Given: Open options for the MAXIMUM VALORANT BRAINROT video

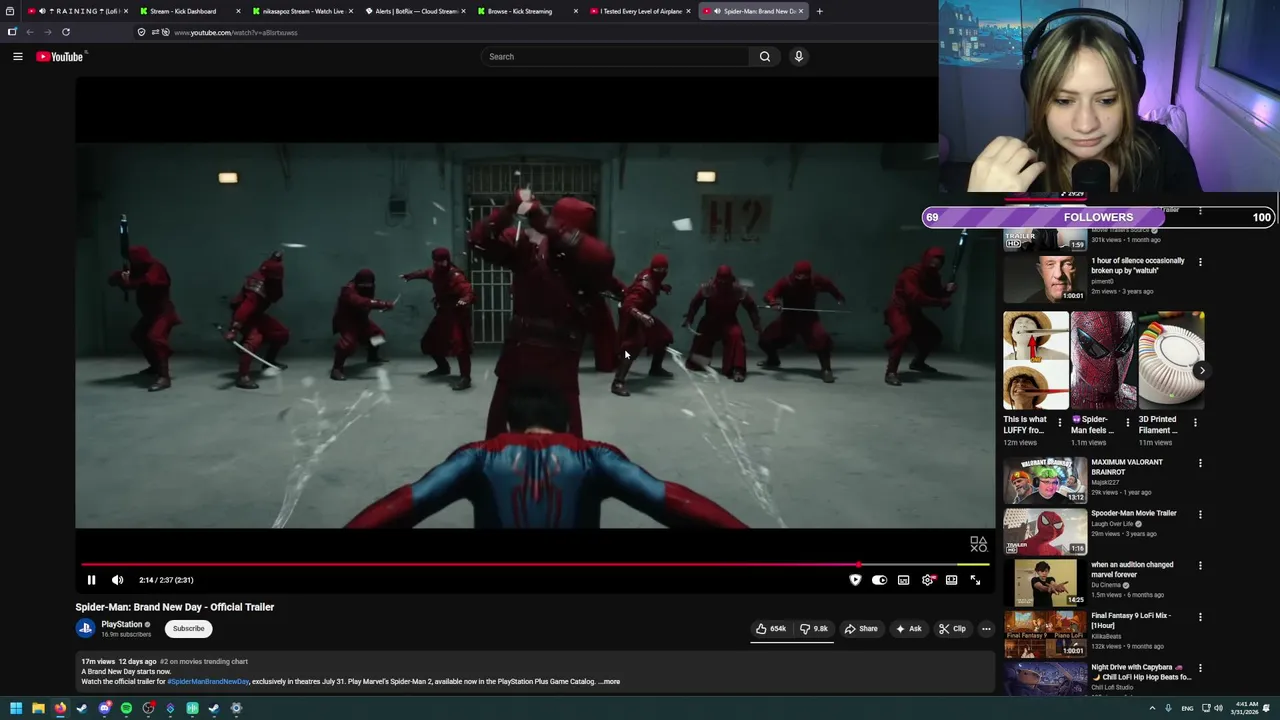Looking at the screenshot, I should 1200,464.
